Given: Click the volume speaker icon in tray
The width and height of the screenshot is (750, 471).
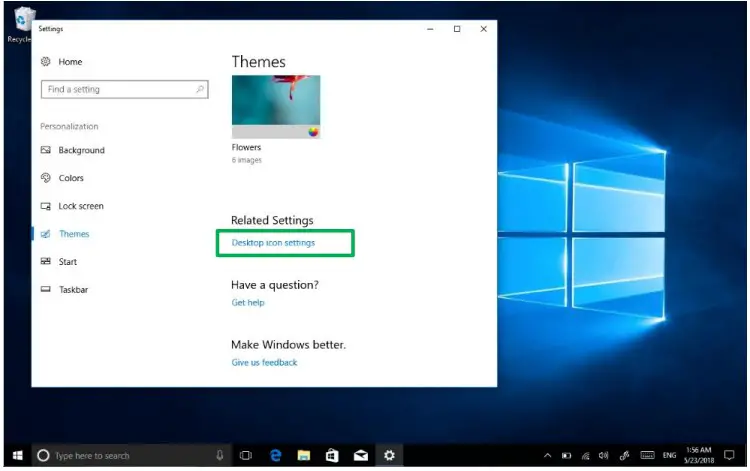Looking at the screenshot, I should pos(604,456).
